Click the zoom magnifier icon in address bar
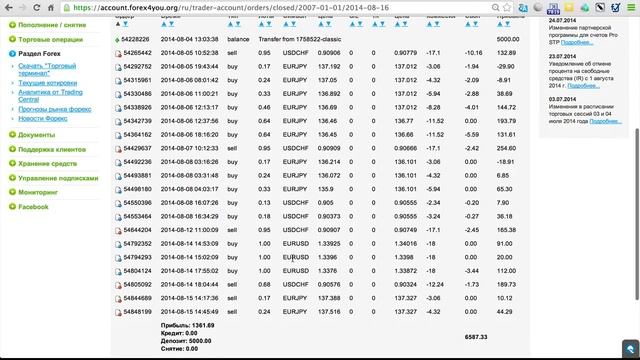 (496, 7)
